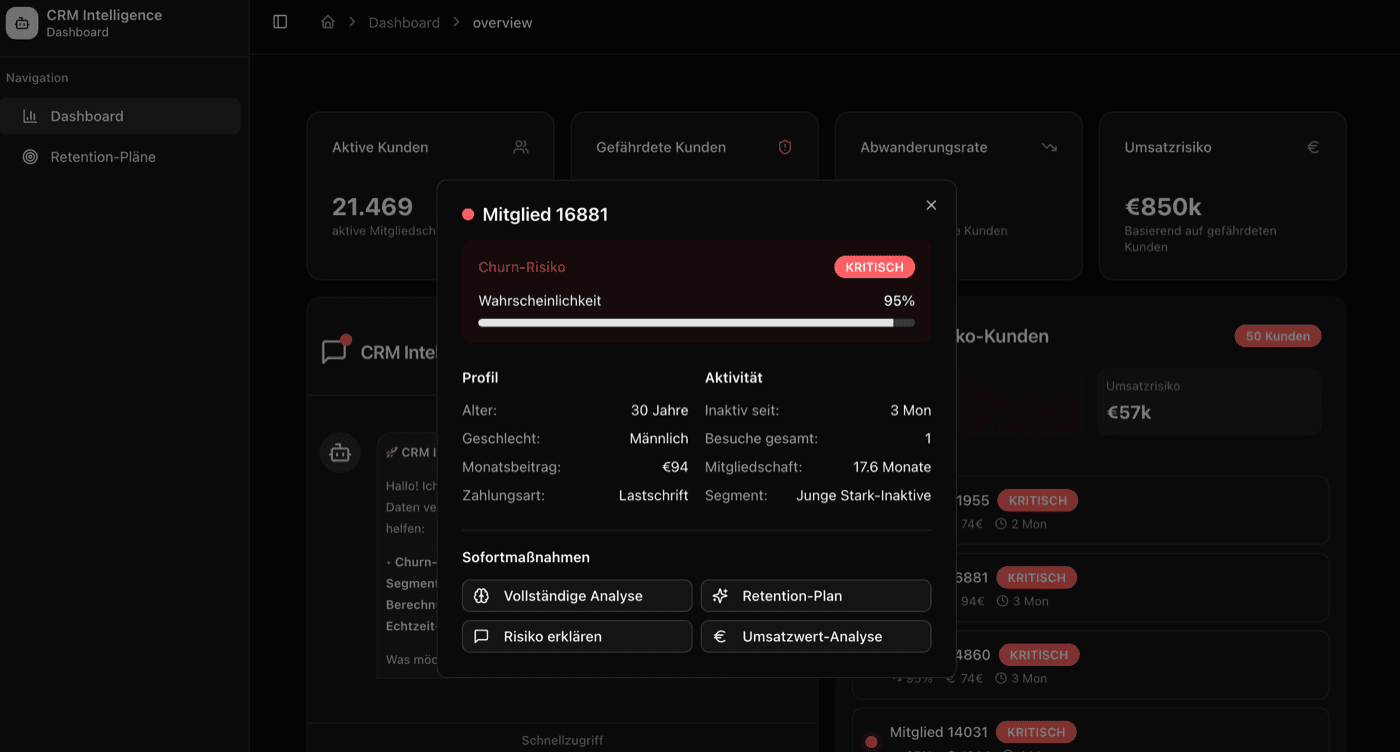Image resolution: width=1400 pixels, height=752 pixels.
Task: Click the CRM chat message icon
Action: 334,352
